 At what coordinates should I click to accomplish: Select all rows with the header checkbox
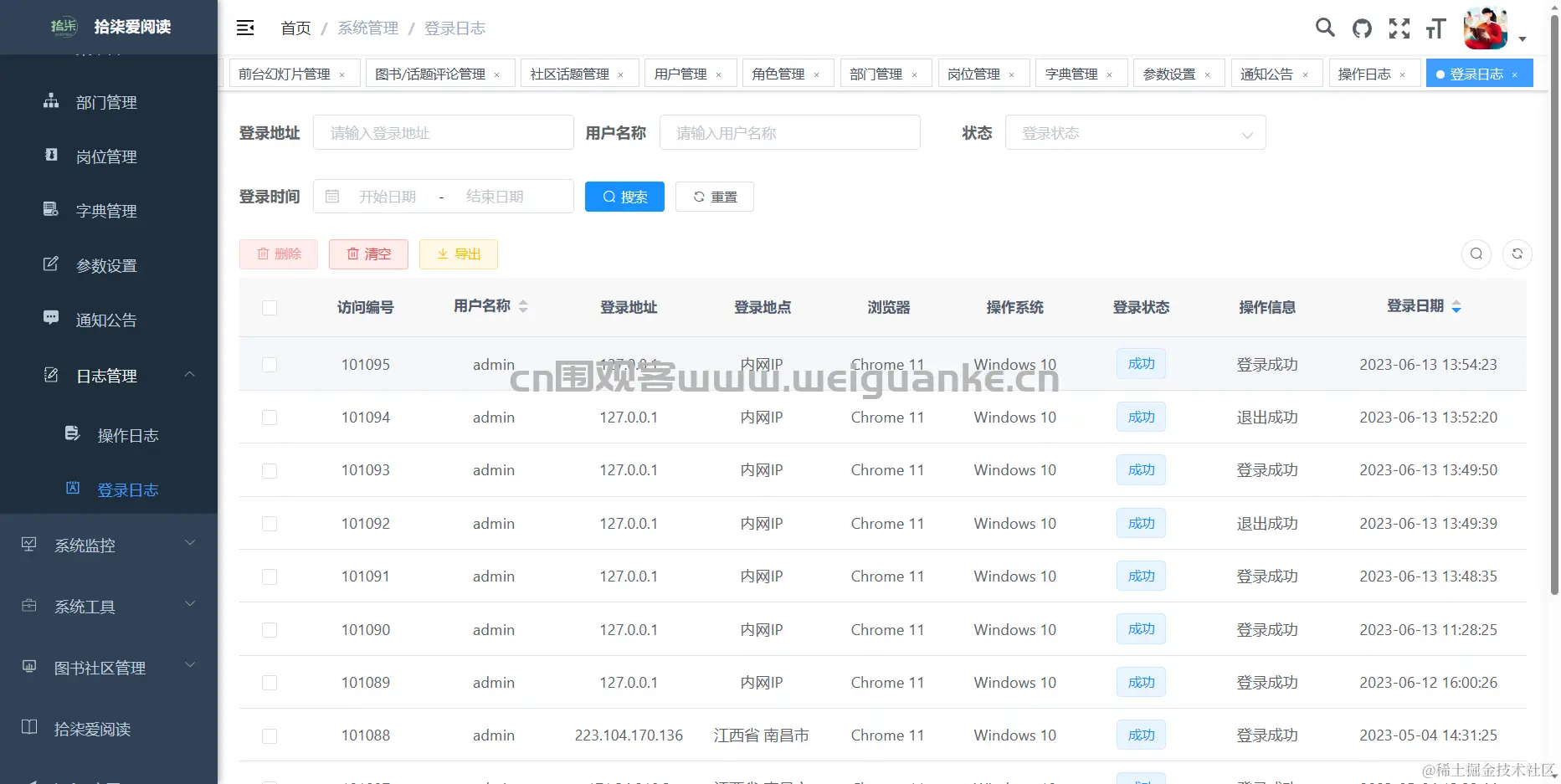tap(270, 308)
